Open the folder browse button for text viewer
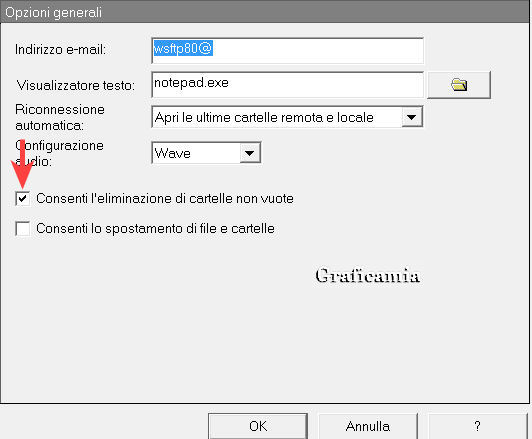 click(x=459, y=85)
